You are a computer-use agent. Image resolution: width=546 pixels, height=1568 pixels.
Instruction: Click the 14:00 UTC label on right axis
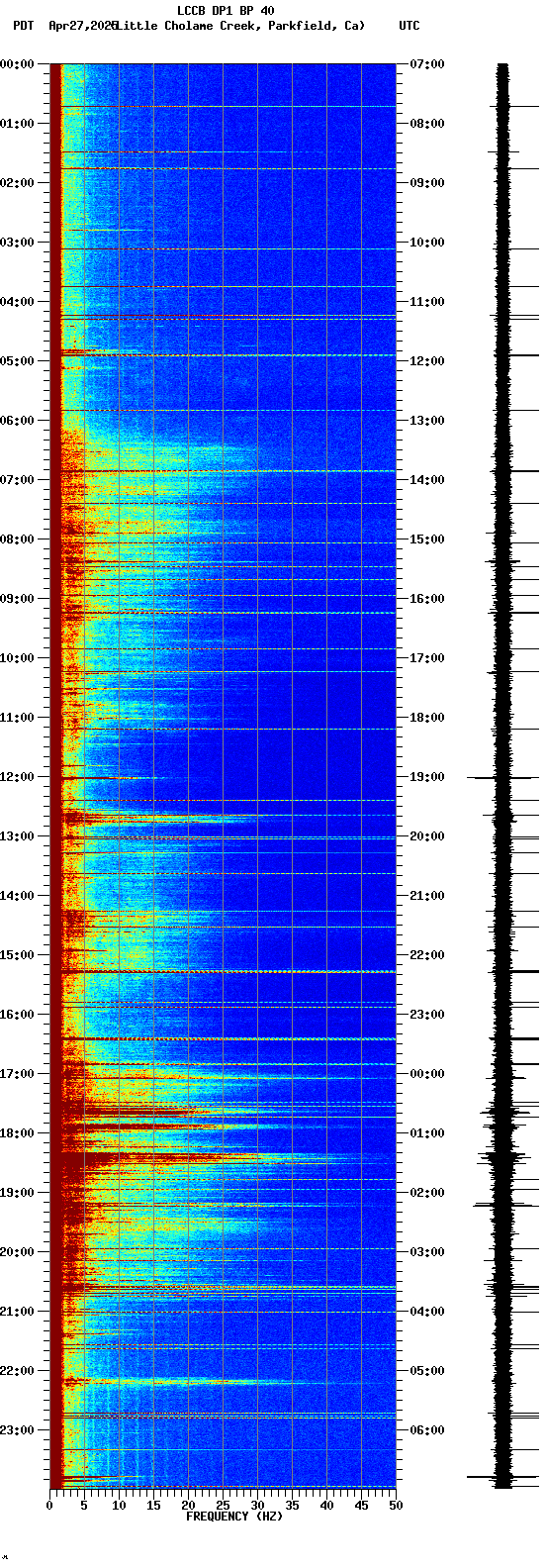(x=427, y=480)
